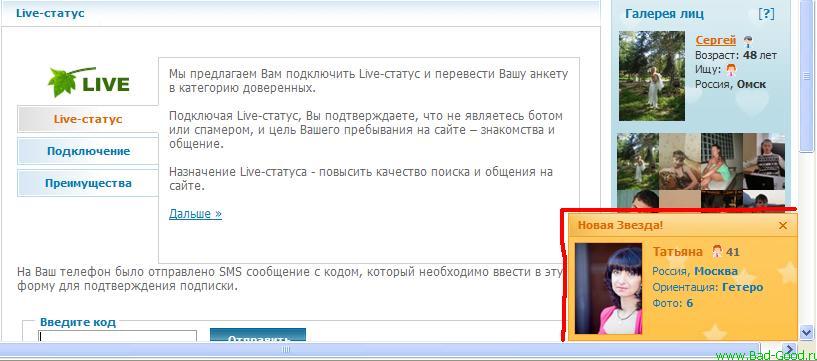This screenshot has height=361, width=817.
Task: Click the horizontal scrollbar right arrow
Action: (x=790, y=349)
